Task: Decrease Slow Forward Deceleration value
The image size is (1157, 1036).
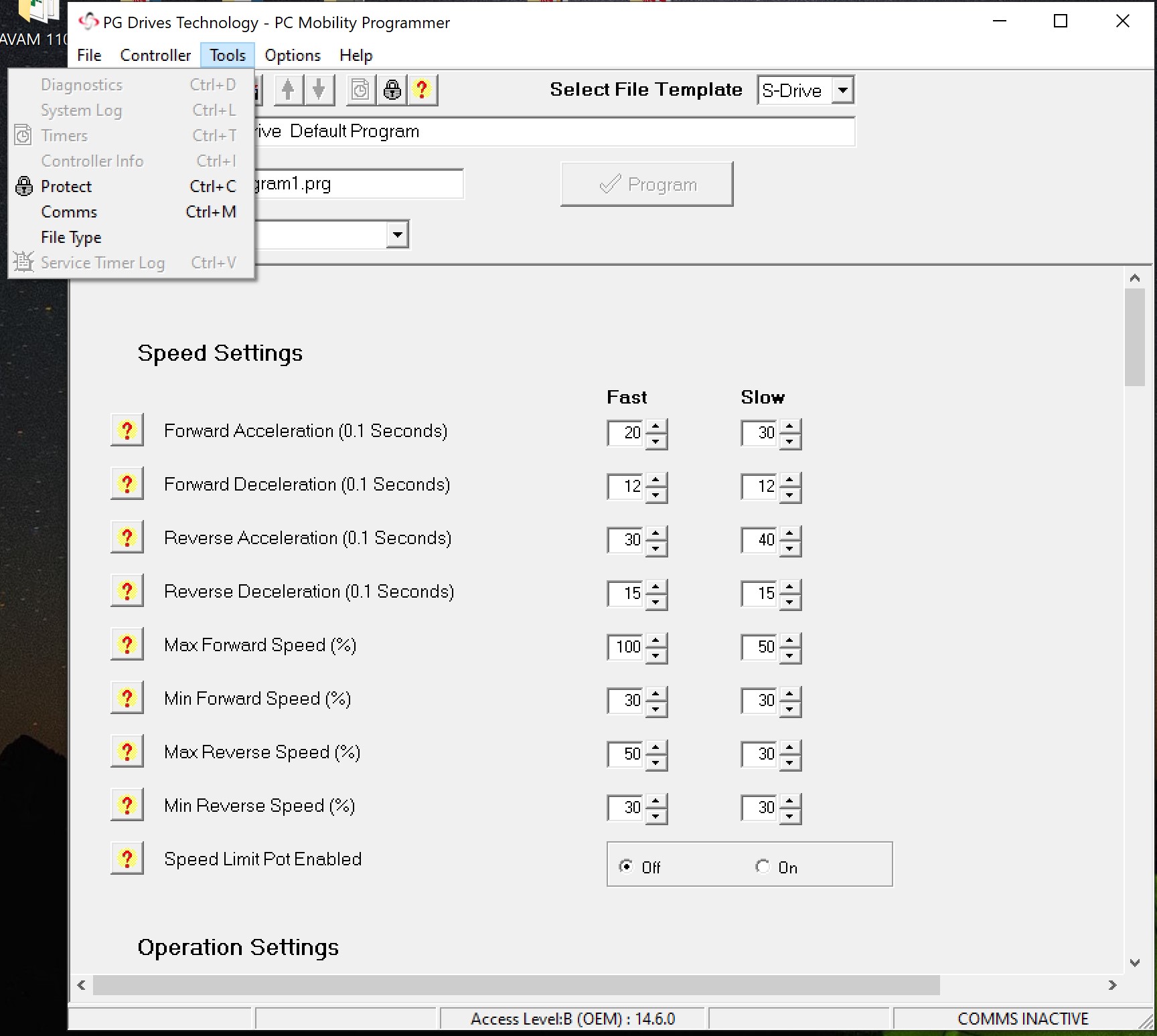Action: 790,495
